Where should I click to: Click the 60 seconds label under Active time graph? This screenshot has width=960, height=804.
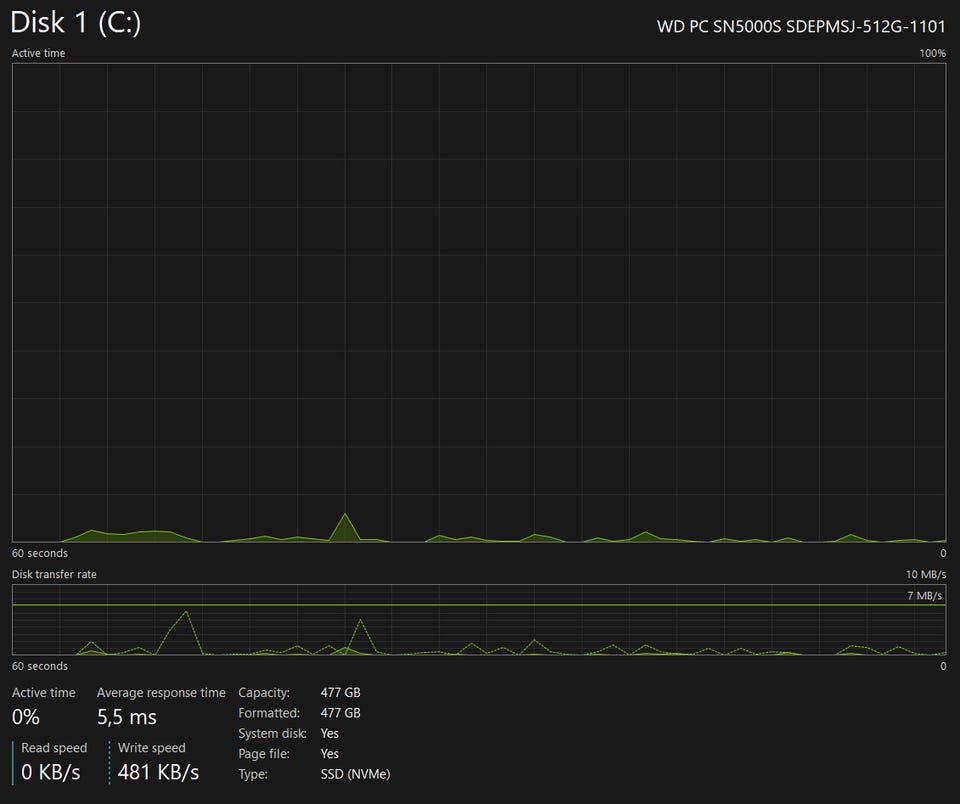40,554
